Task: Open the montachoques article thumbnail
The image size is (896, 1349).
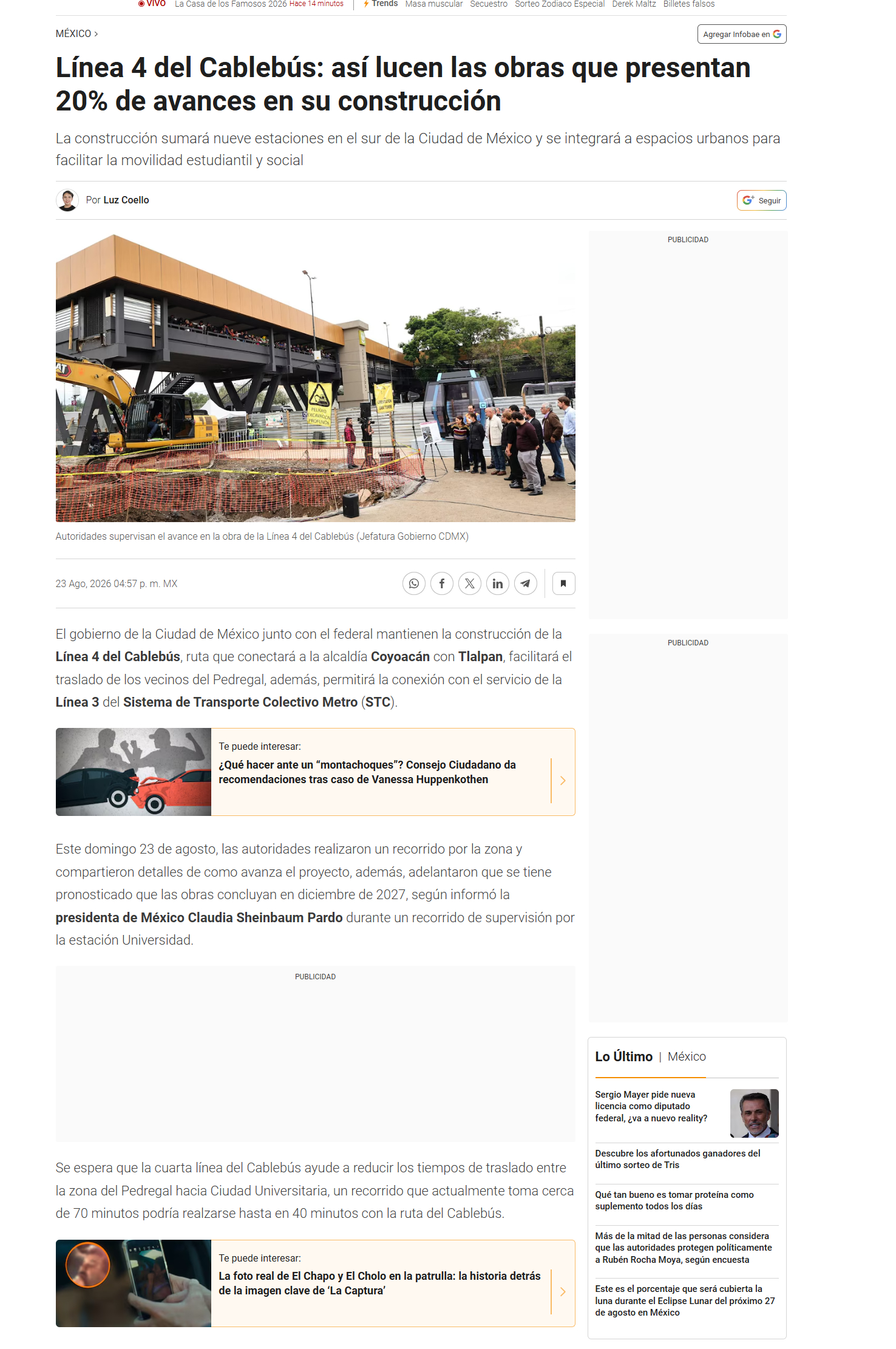Action: point(134,772)
